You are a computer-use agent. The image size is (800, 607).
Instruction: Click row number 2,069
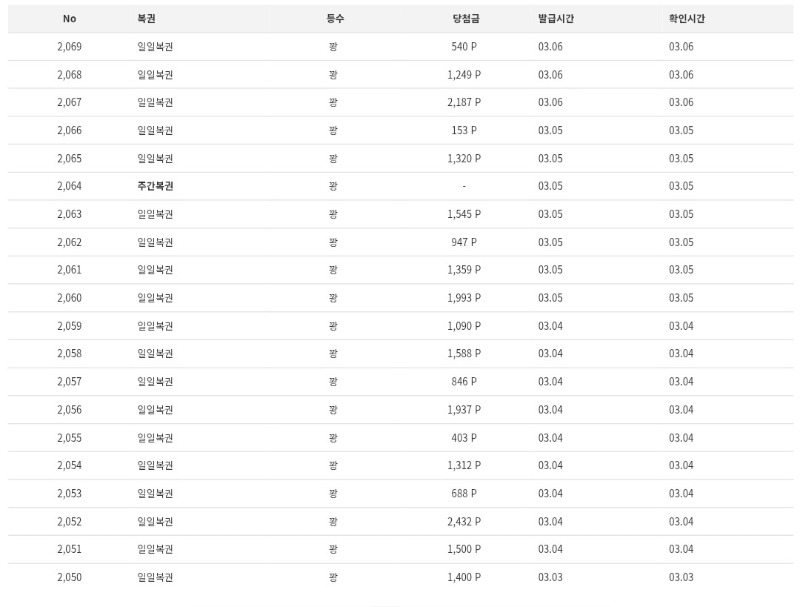tap(69, 47)
